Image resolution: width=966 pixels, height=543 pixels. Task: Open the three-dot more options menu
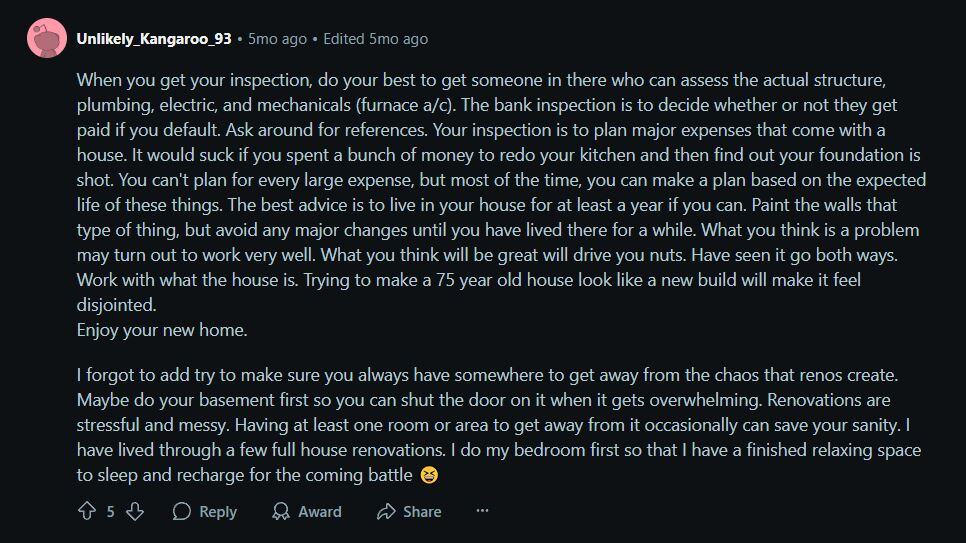482,510
